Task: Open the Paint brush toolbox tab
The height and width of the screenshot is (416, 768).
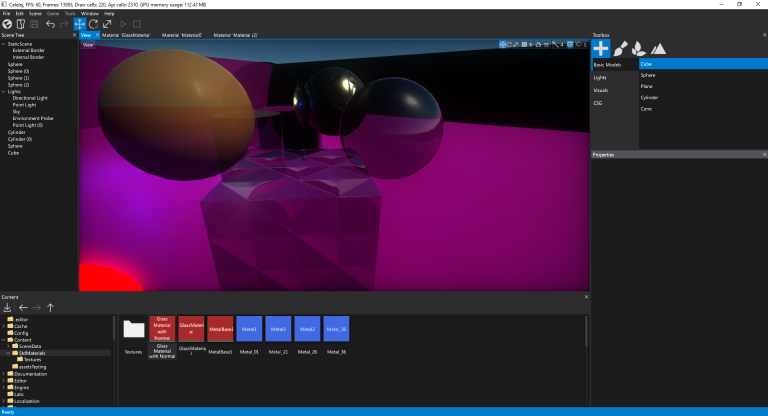Action: pos(621,47)
